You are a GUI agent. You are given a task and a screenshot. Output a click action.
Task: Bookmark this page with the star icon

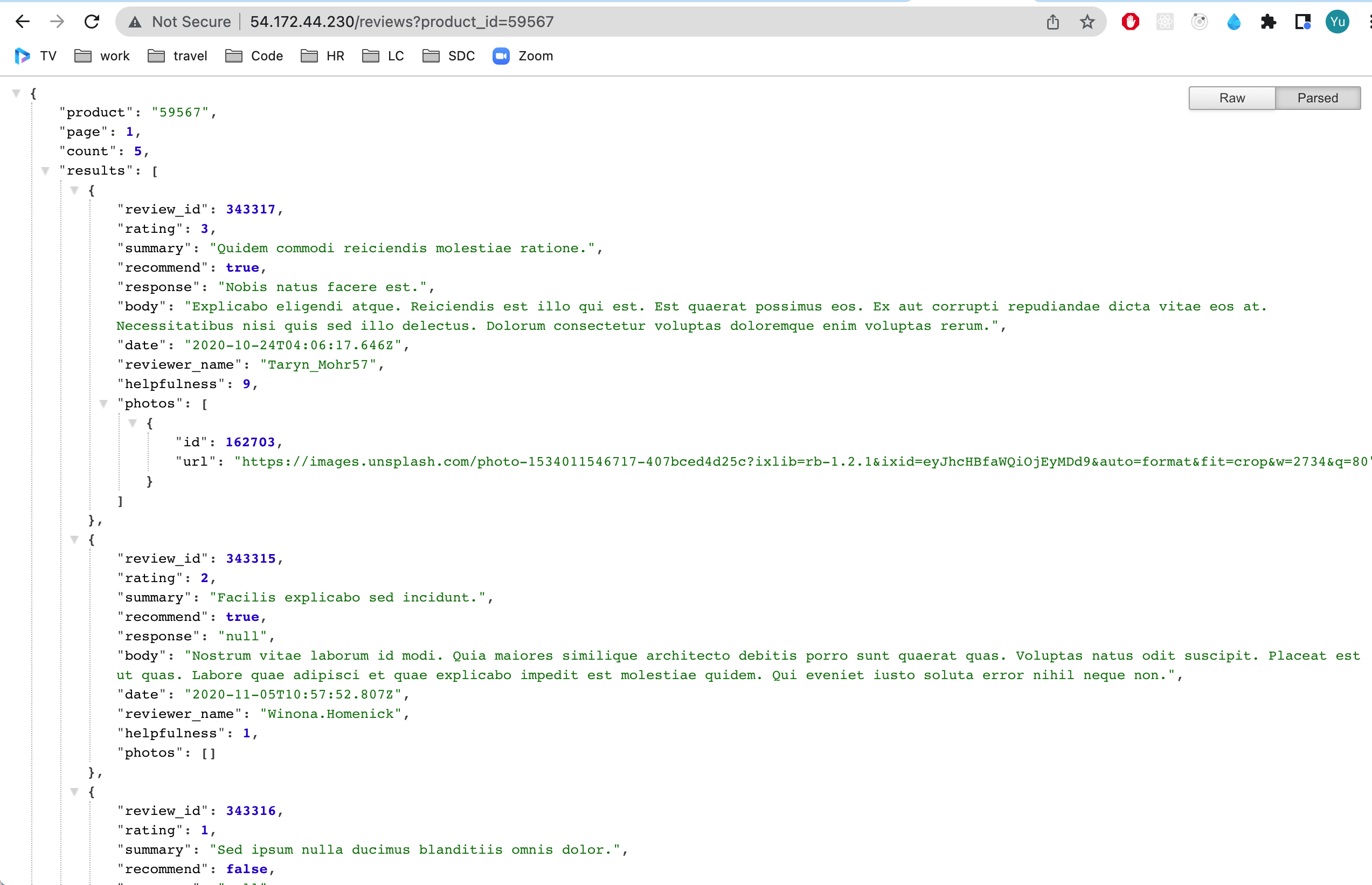1087,22
